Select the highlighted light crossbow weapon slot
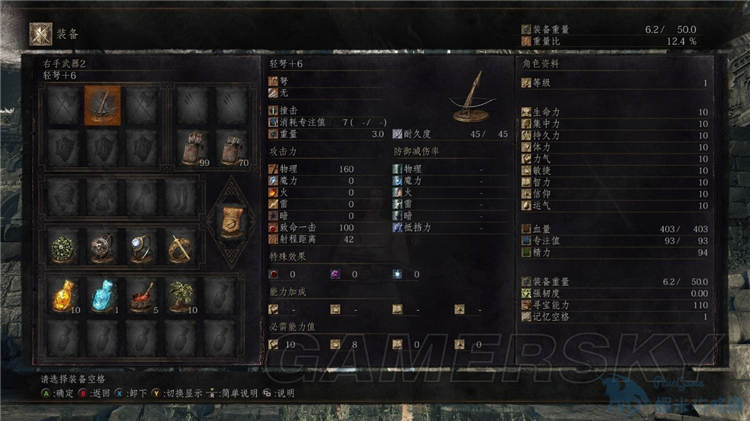 click(102, 106)
